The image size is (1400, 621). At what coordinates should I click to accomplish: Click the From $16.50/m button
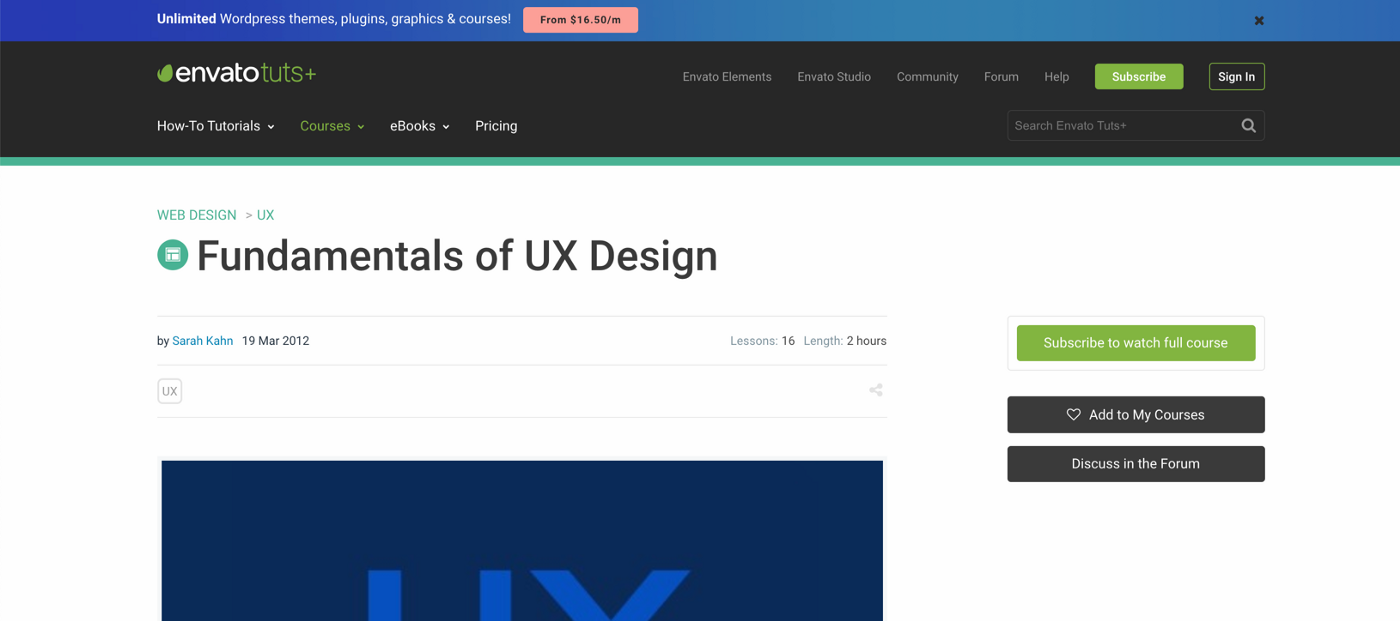click(x=580, y=20)
